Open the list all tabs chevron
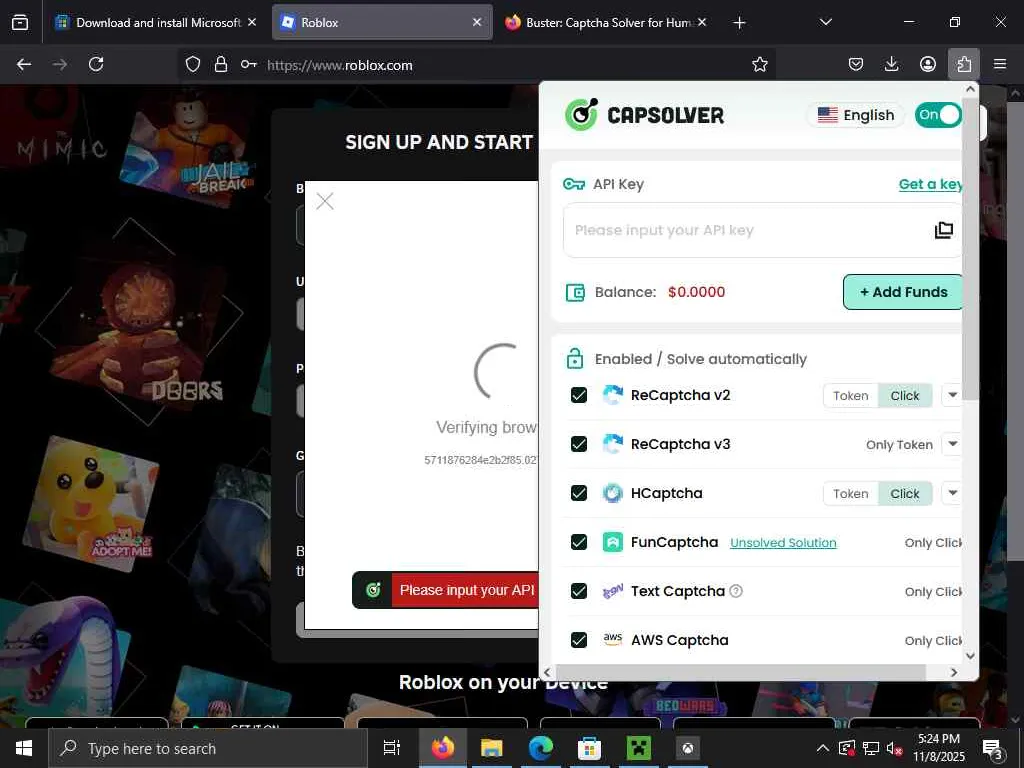 (825, 22)
